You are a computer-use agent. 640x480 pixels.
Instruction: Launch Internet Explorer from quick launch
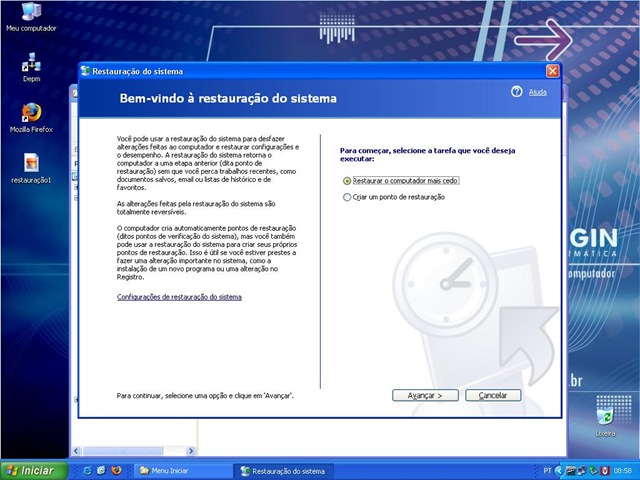tap(87, 471)
